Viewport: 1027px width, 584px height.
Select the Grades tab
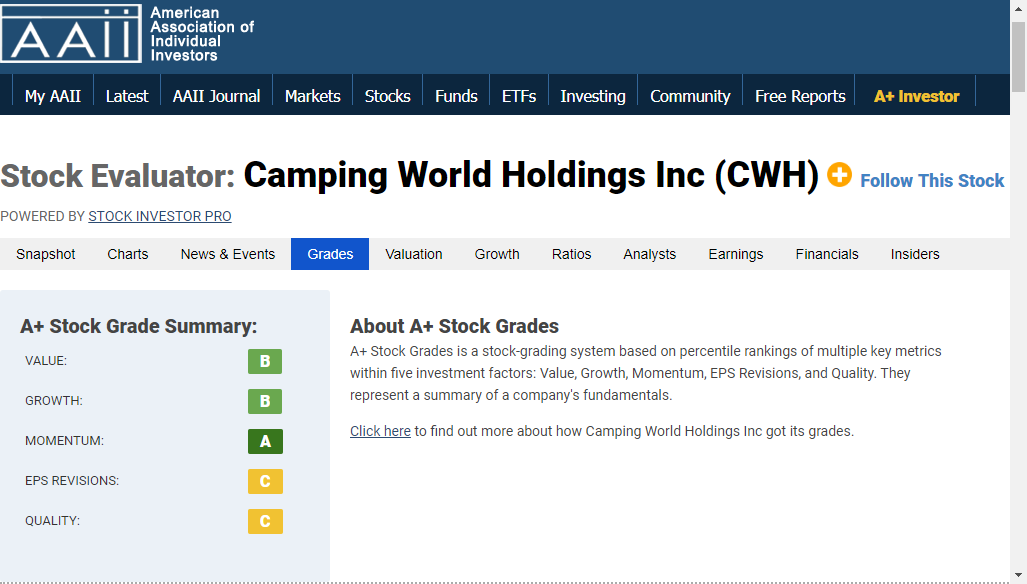point(330,254)
